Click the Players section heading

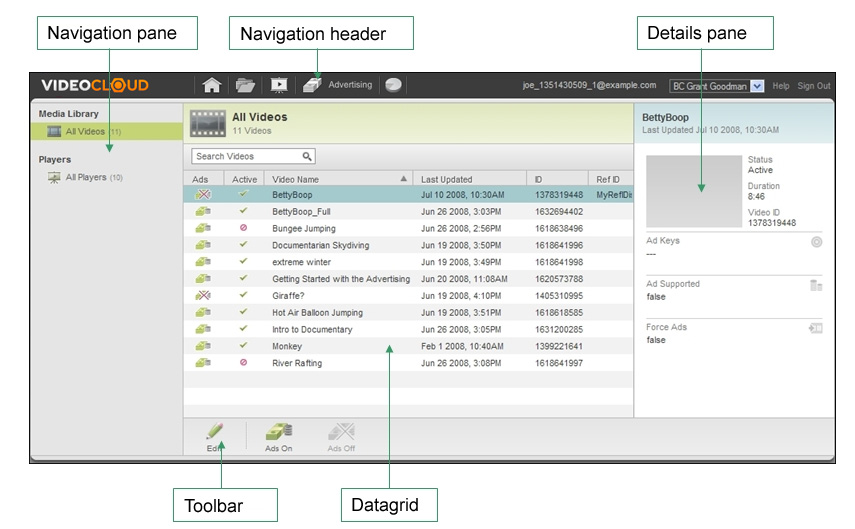point(55,160)
